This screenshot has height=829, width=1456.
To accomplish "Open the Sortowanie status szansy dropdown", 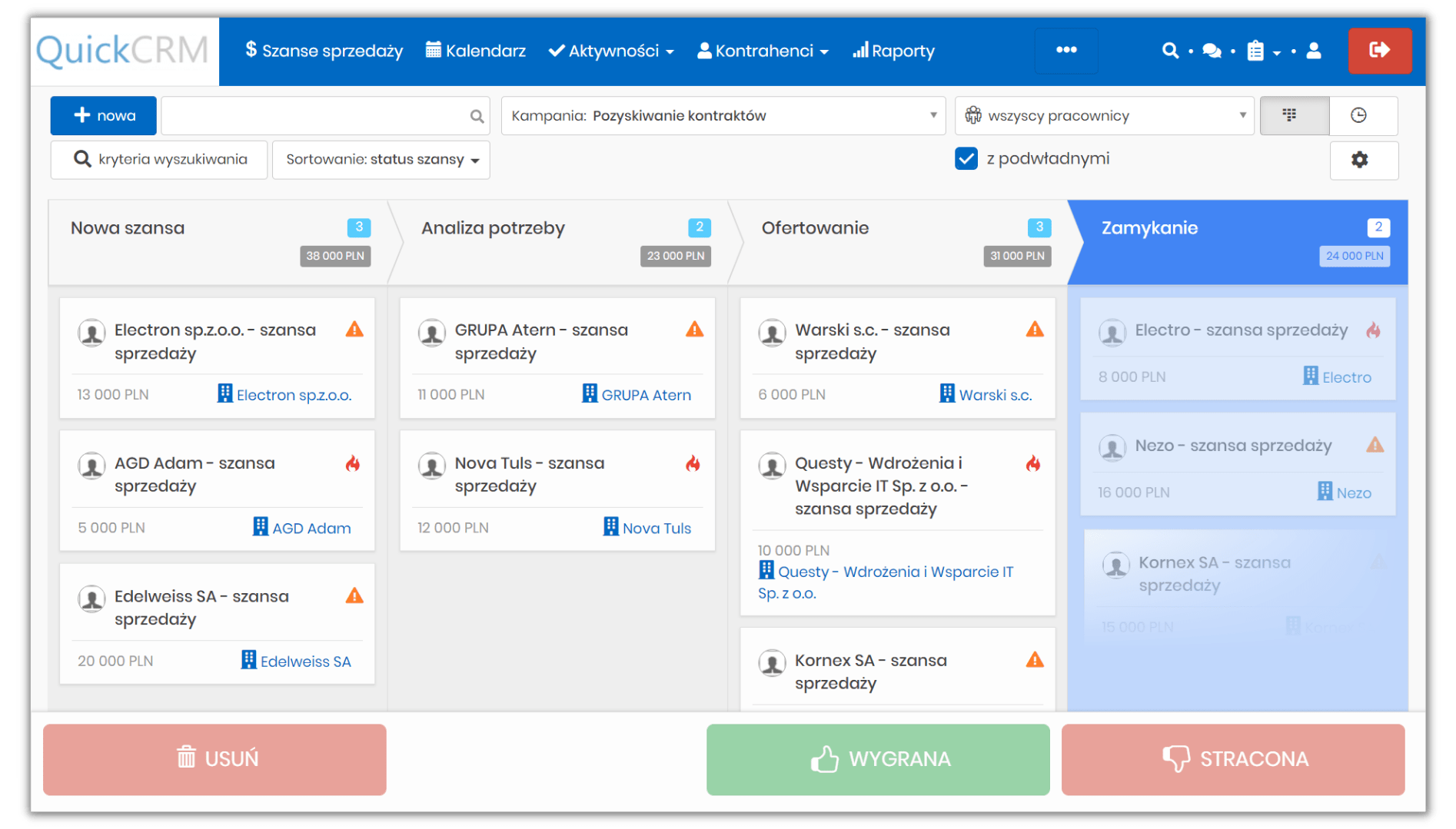I will [381, 160].
